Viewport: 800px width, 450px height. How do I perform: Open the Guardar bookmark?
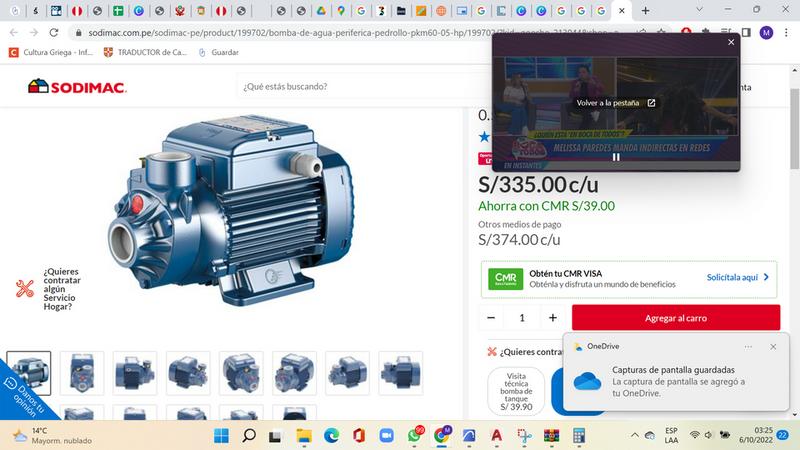coord(218,52)
